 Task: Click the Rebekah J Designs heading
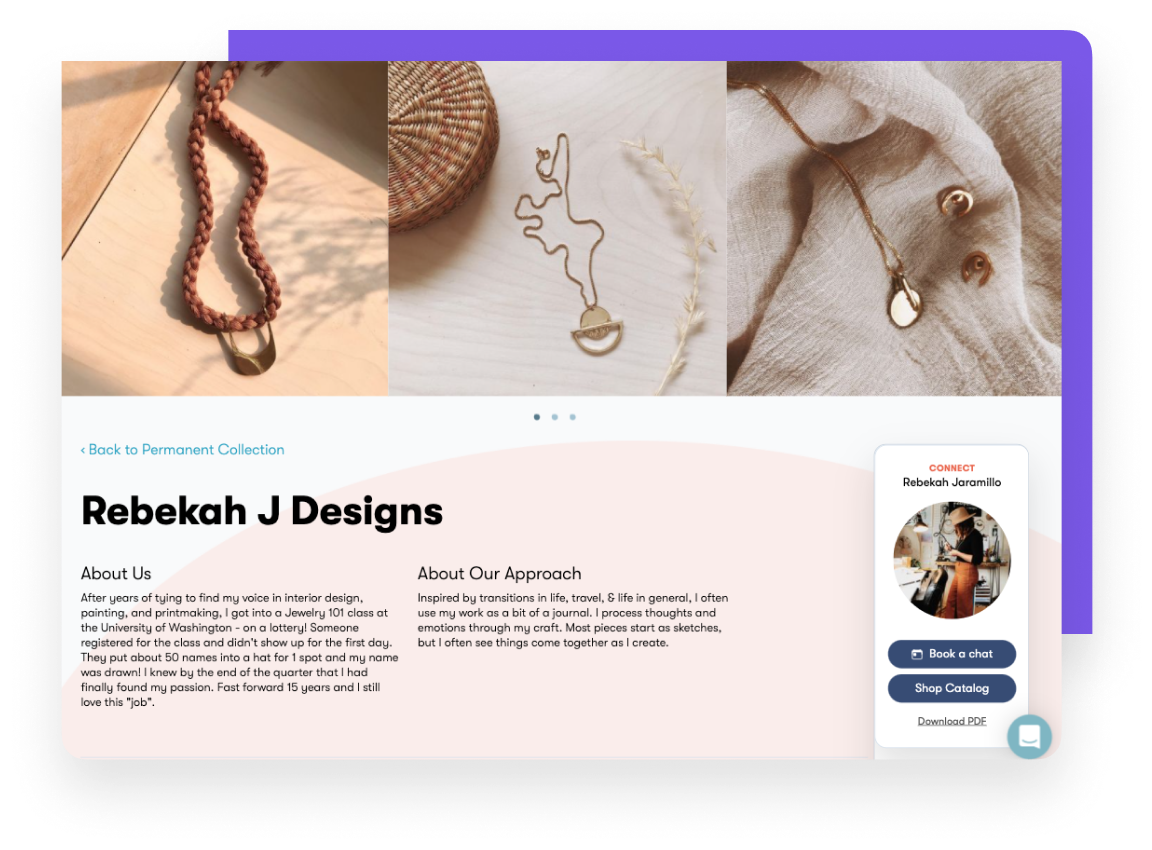point(262,511)
